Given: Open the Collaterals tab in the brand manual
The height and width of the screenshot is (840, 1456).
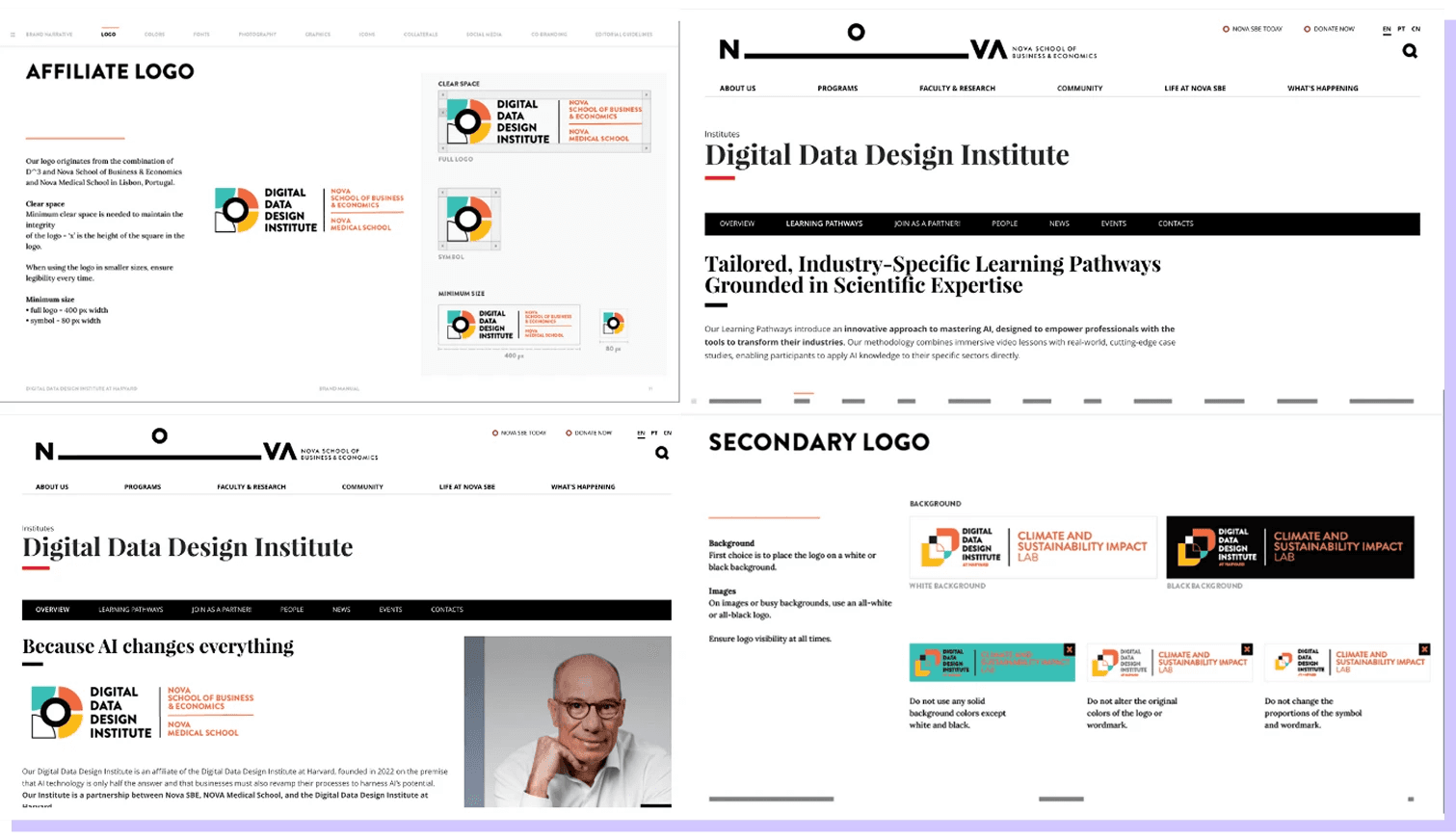Looking at the screenshot, I should (x=421, y=35).
